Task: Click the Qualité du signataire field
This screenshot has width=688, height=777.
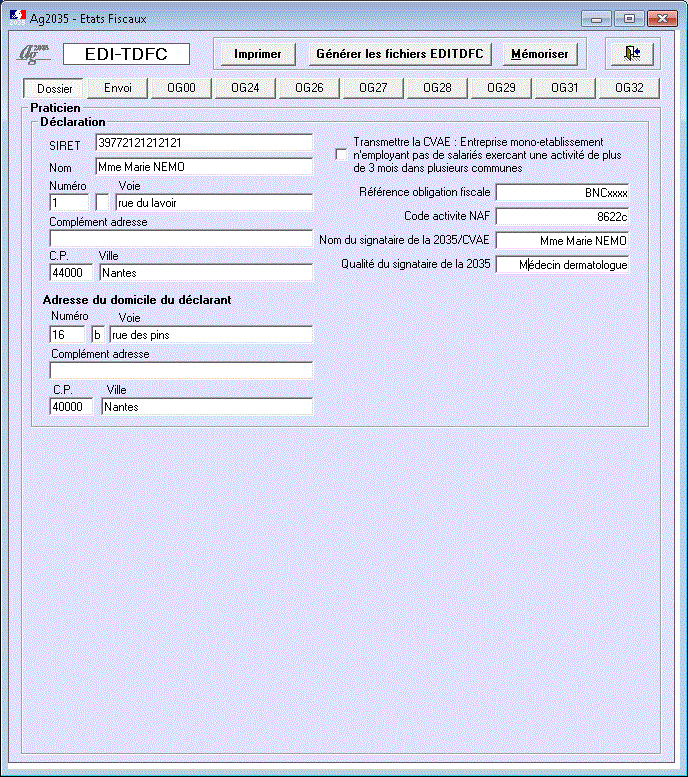Action: click(x=563, y=265)
